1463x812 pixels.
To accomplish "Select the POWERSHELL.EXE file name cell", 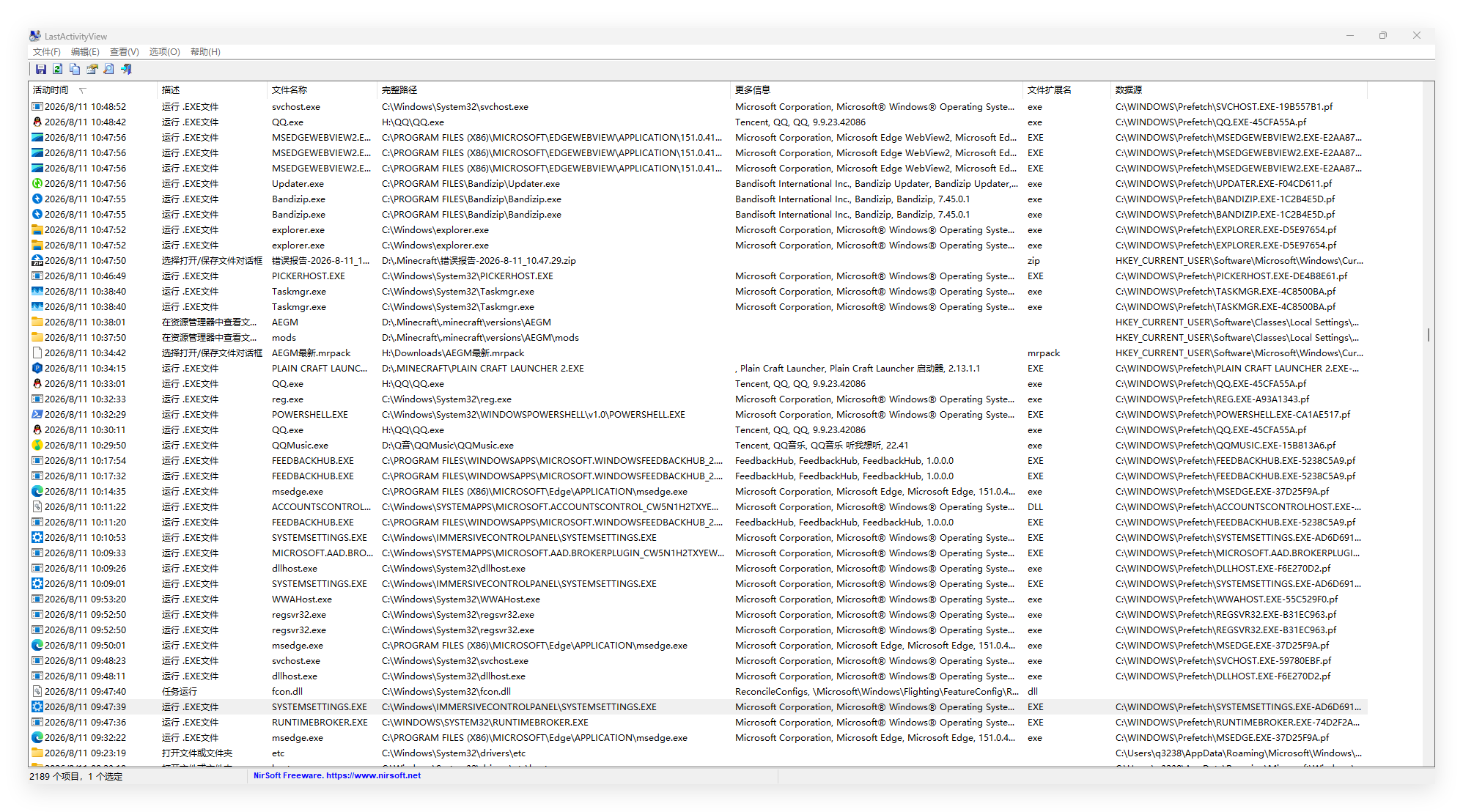I will (x=310, y=415).
